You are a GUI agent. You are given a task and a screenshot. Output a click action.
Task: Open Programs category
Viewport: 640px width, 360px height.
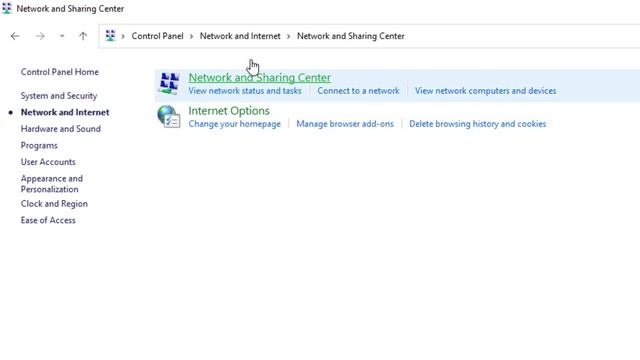click(x=39, y=145)
